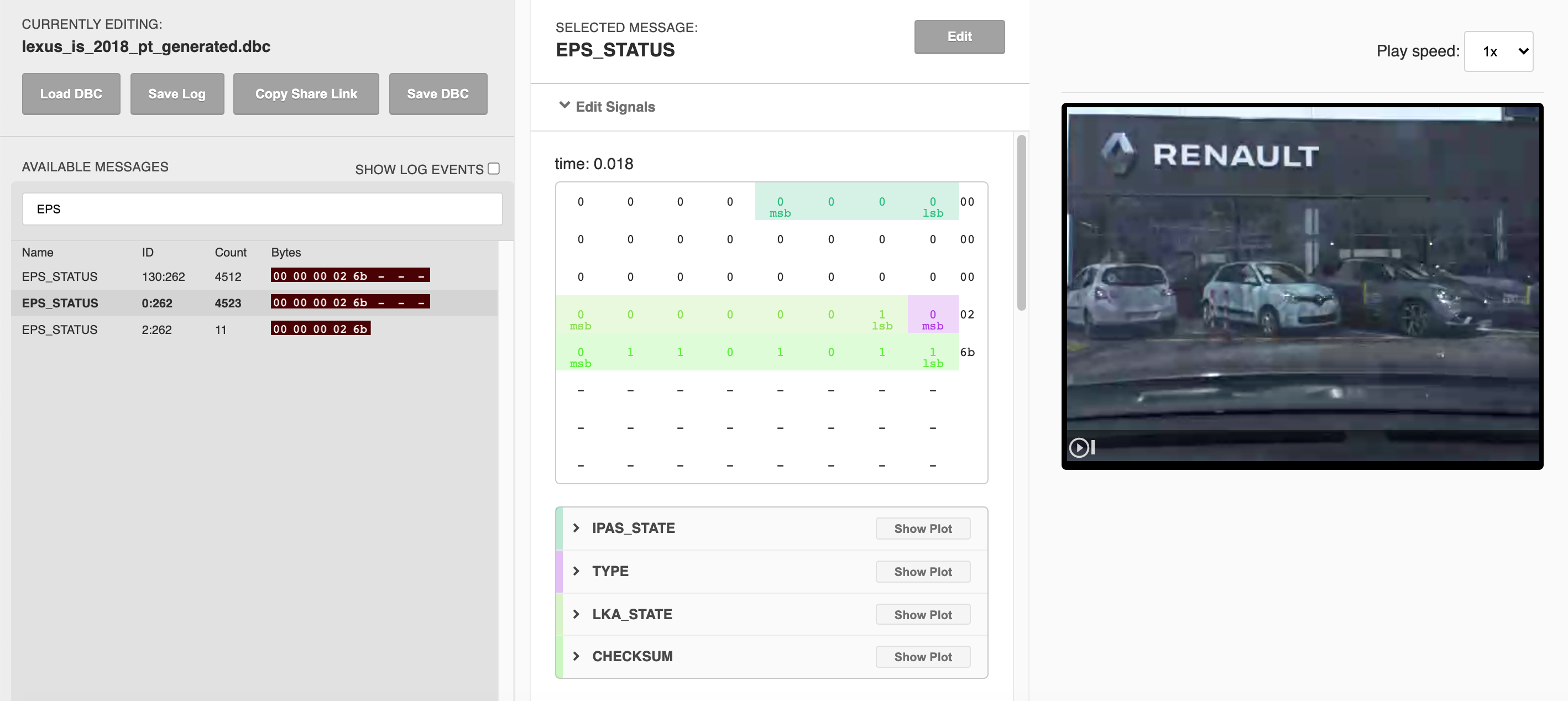
Task: Copy a share link
Action: pyautogui.click(x=306, y=94)
